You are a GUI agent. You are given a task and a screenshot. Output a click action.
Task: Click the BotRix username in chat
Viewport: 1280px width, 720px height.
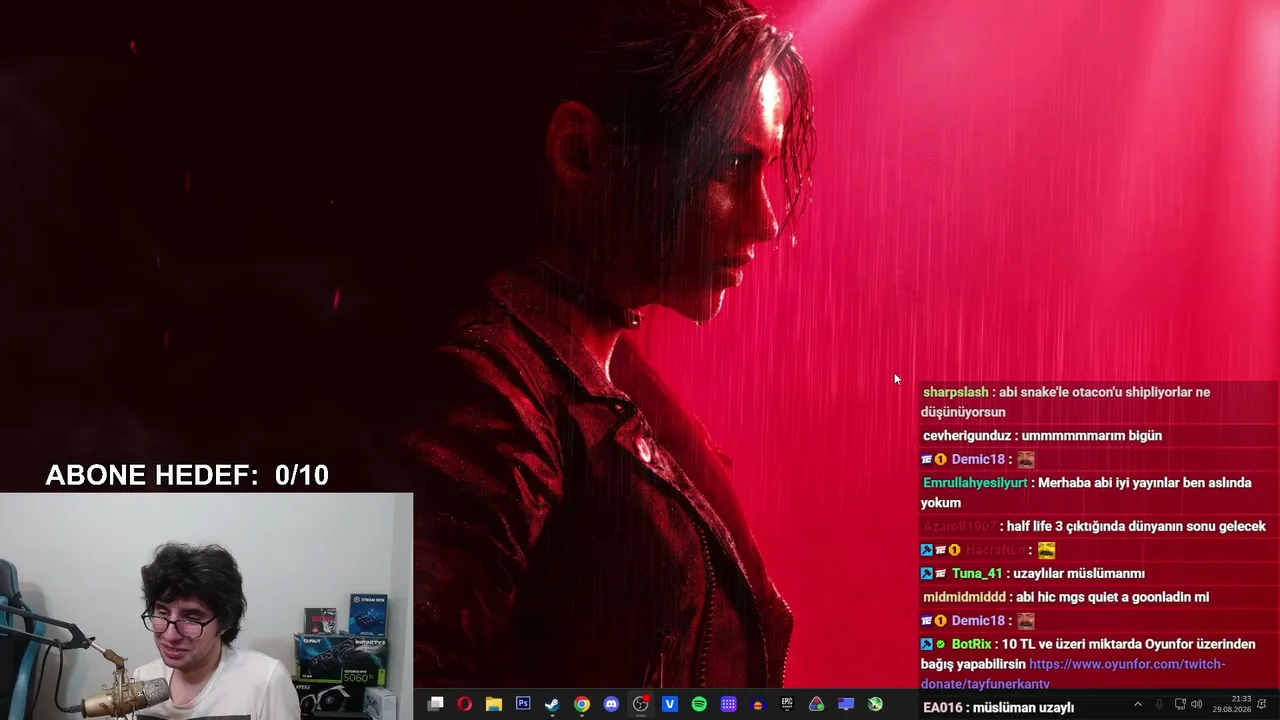(972, 644)
